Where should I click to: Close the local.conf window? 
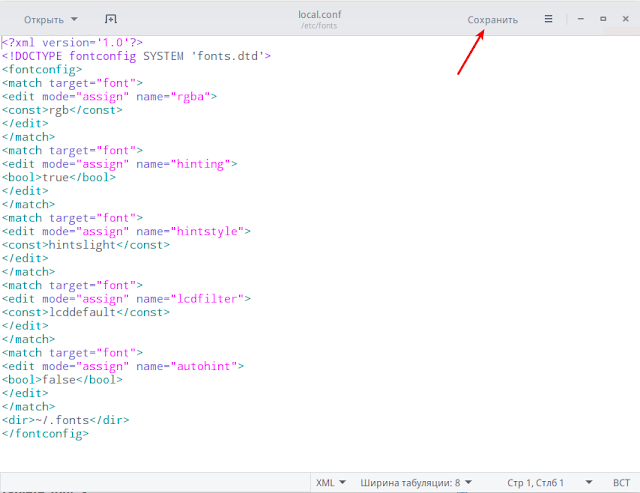pyautogui.click(x=625, y=19)
